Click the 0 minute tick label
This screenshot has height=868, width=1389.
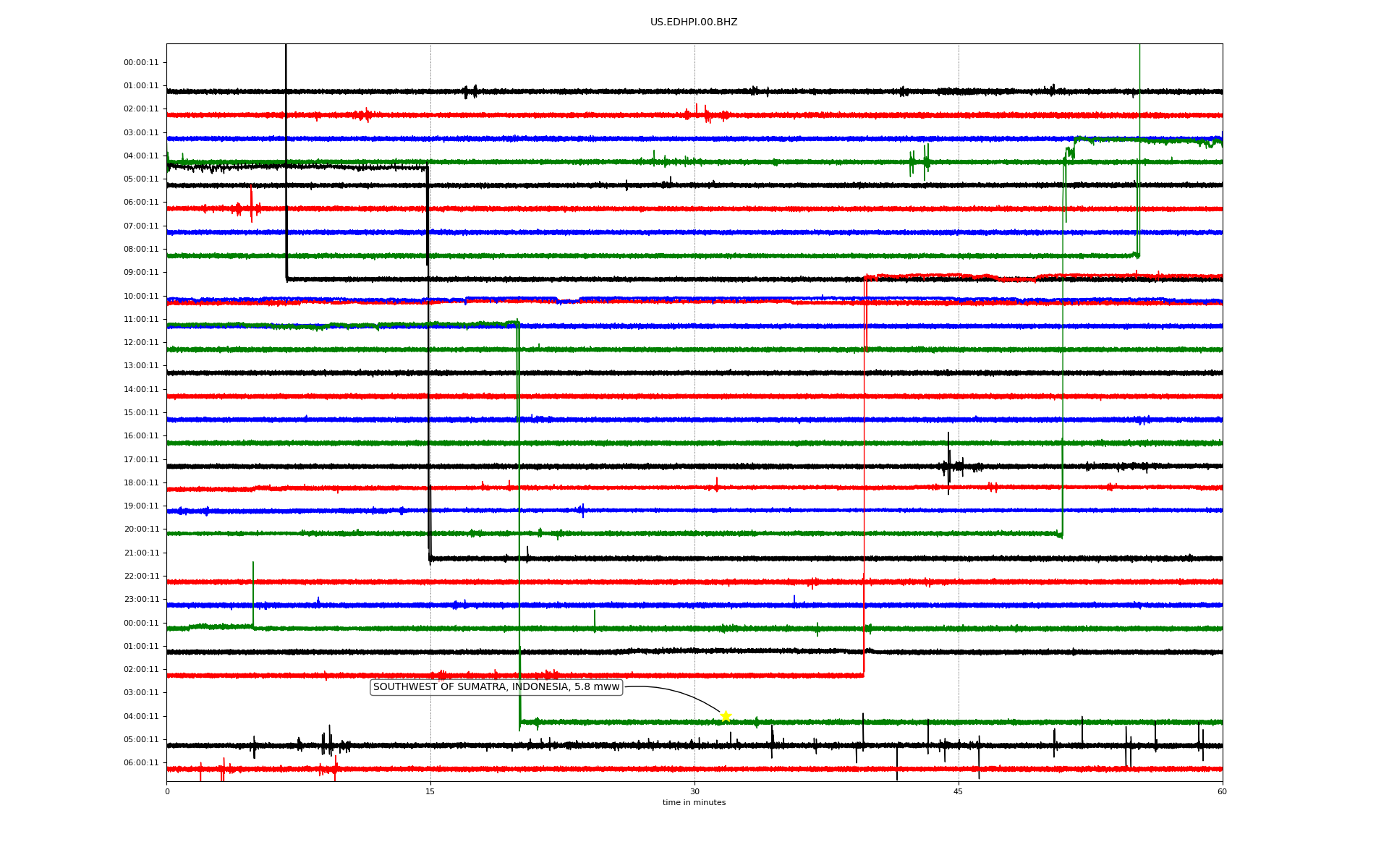click(167, 791)
